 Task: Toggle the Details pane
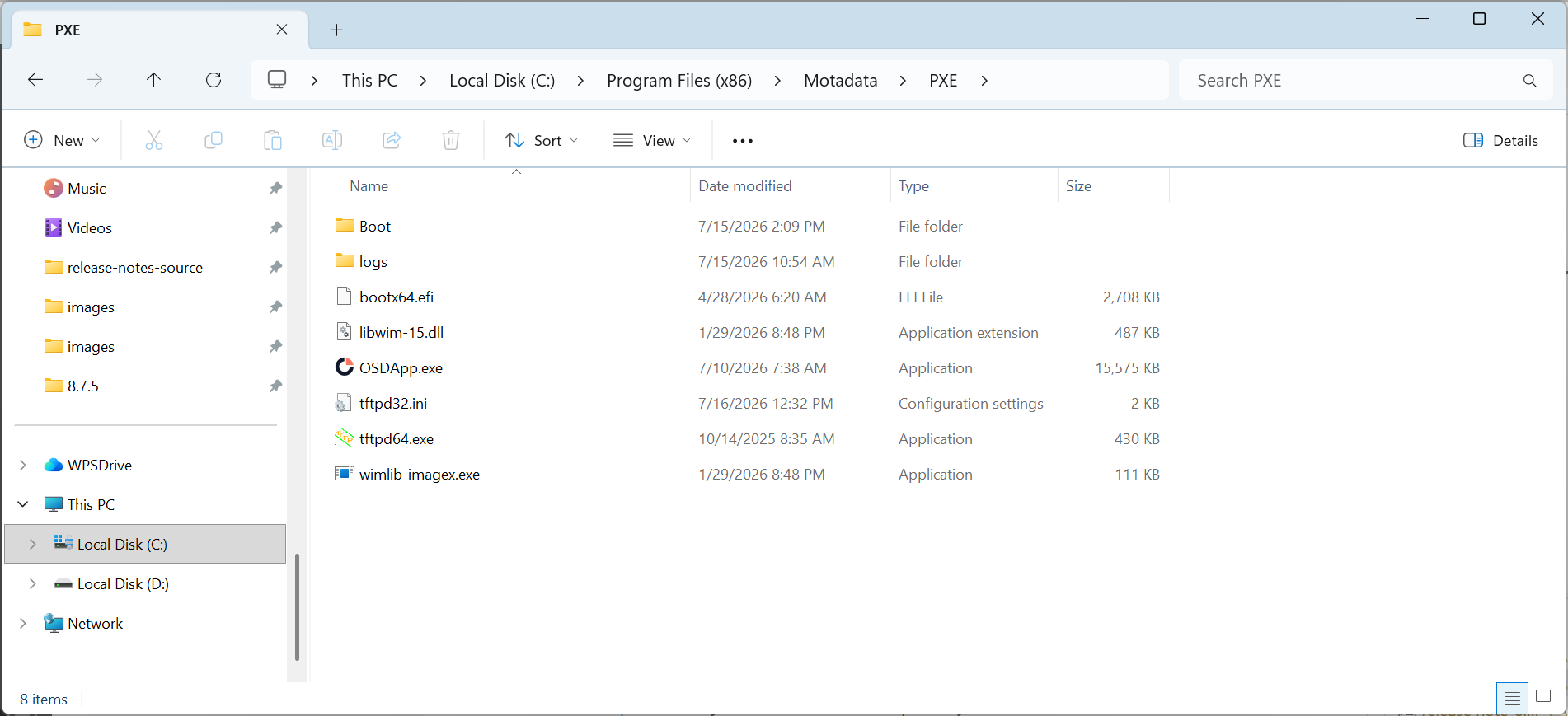pyautogui.click(x=1500, y=140)
